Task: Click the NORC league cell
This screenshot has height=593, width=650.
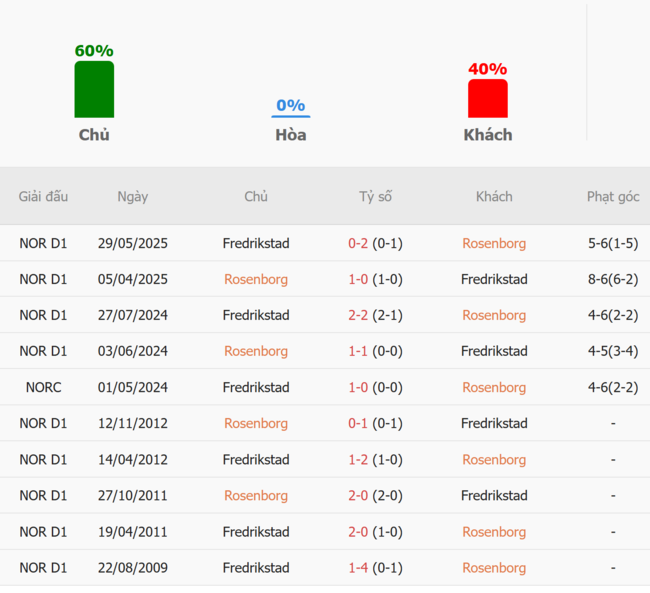Action: 44,387
